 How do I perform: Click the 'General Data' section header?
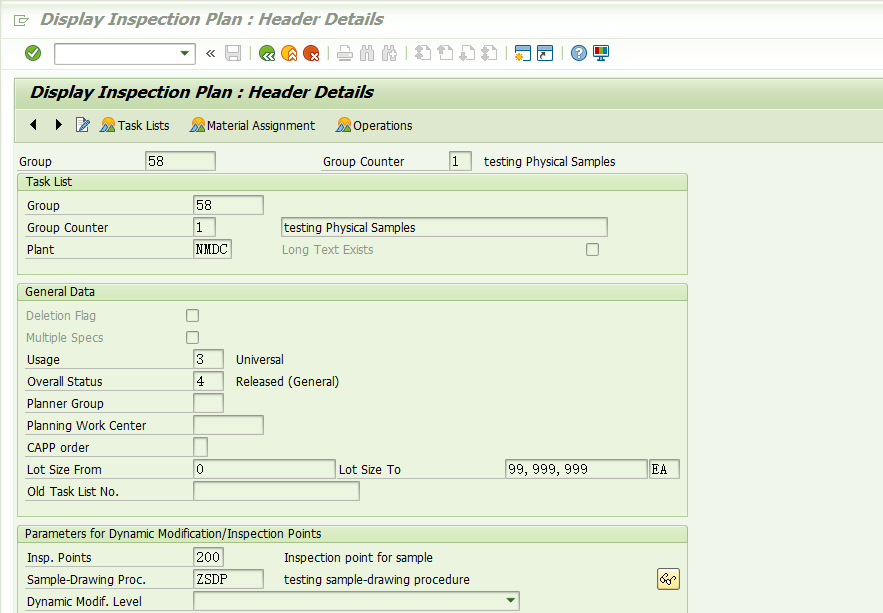60,292
